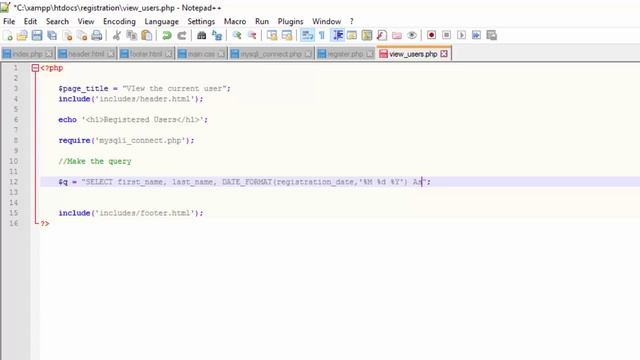Image resolution: width=640 pixels, height=360 pixels.
Task: Open the Run menu
Action: (262, 21)
